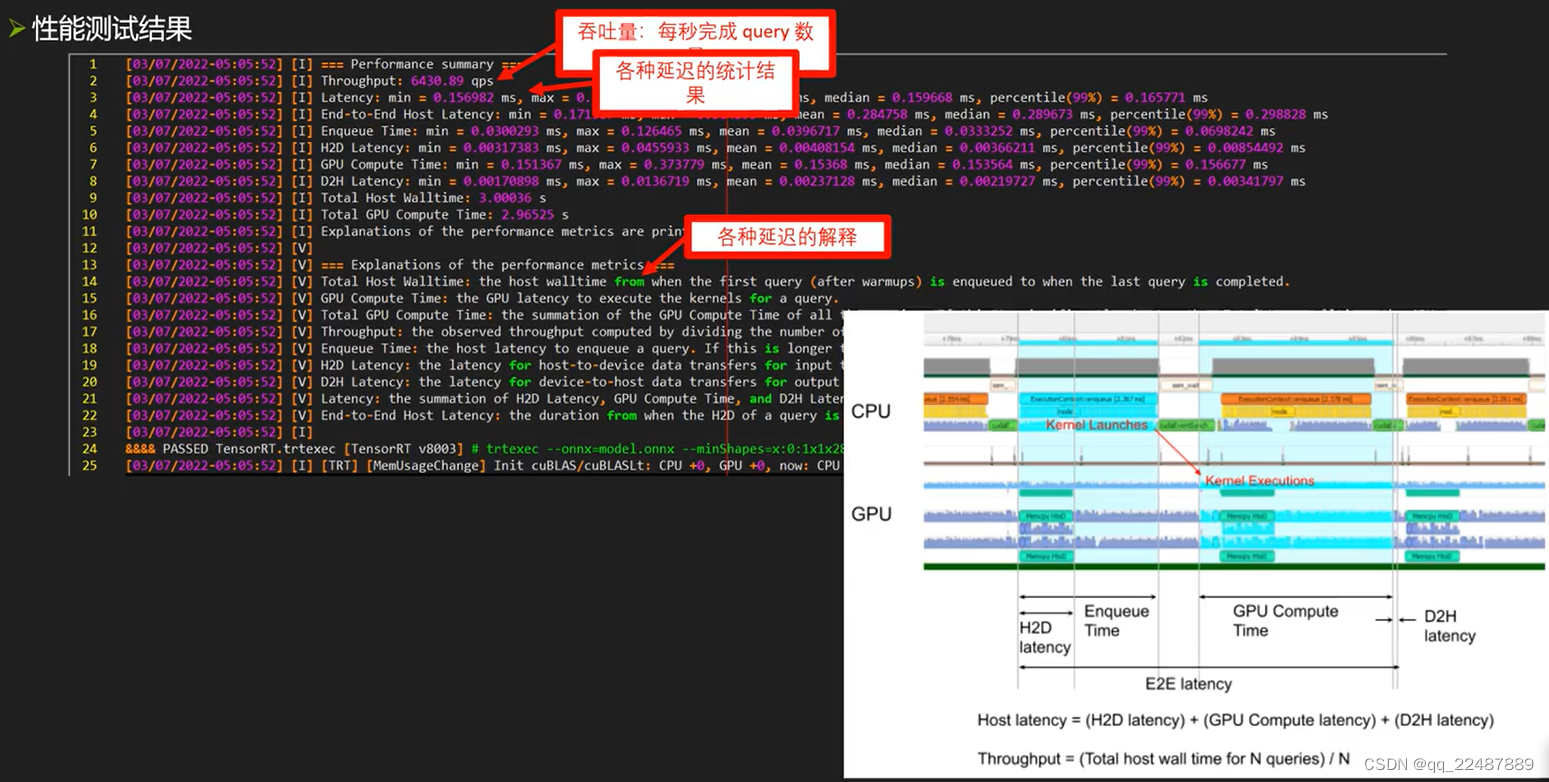Click the 'Kernel Executions' label in the diagram

click(x=1259, y=480)
